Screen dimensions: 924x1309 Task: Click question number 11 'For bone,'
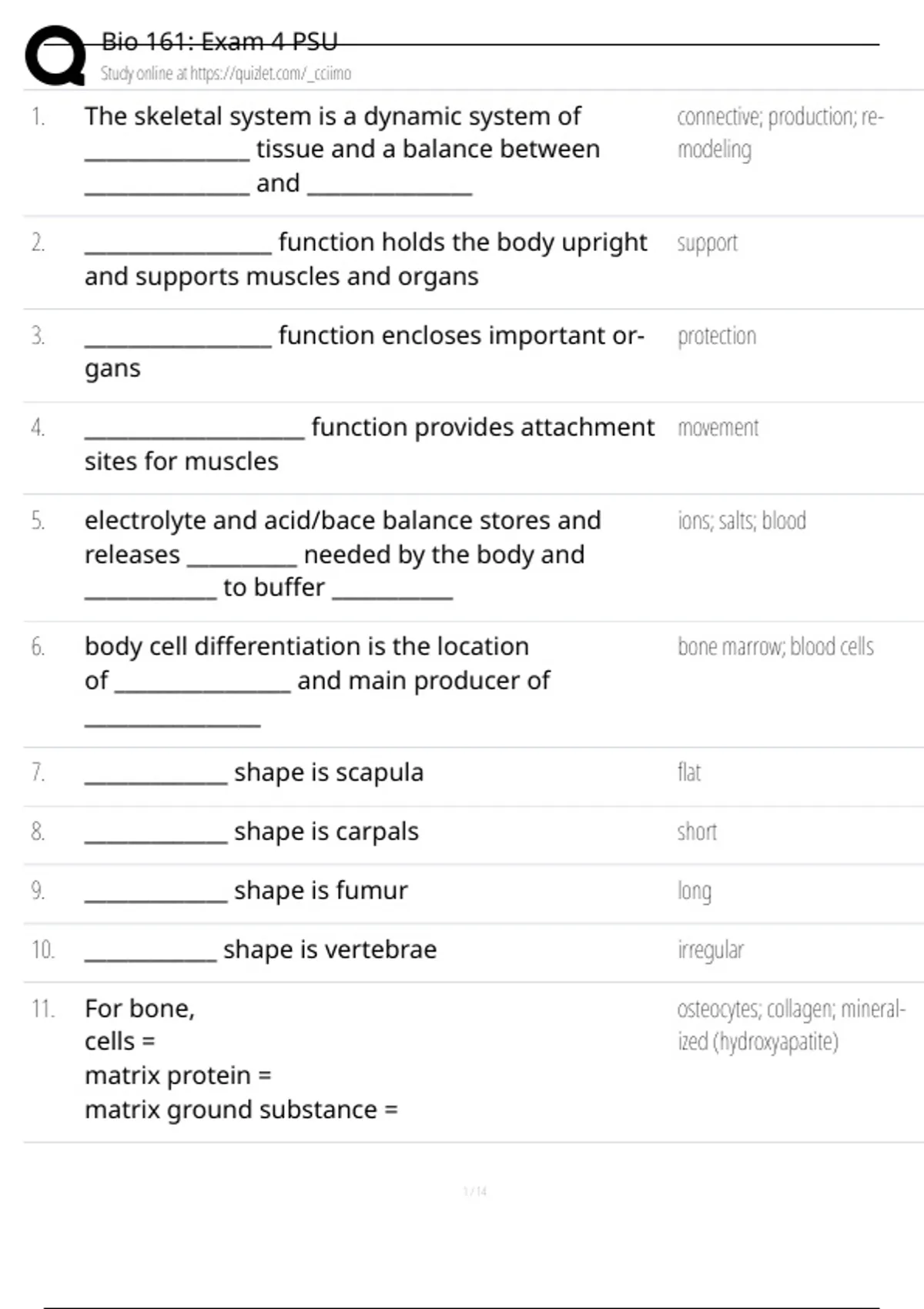point(139,1009)
